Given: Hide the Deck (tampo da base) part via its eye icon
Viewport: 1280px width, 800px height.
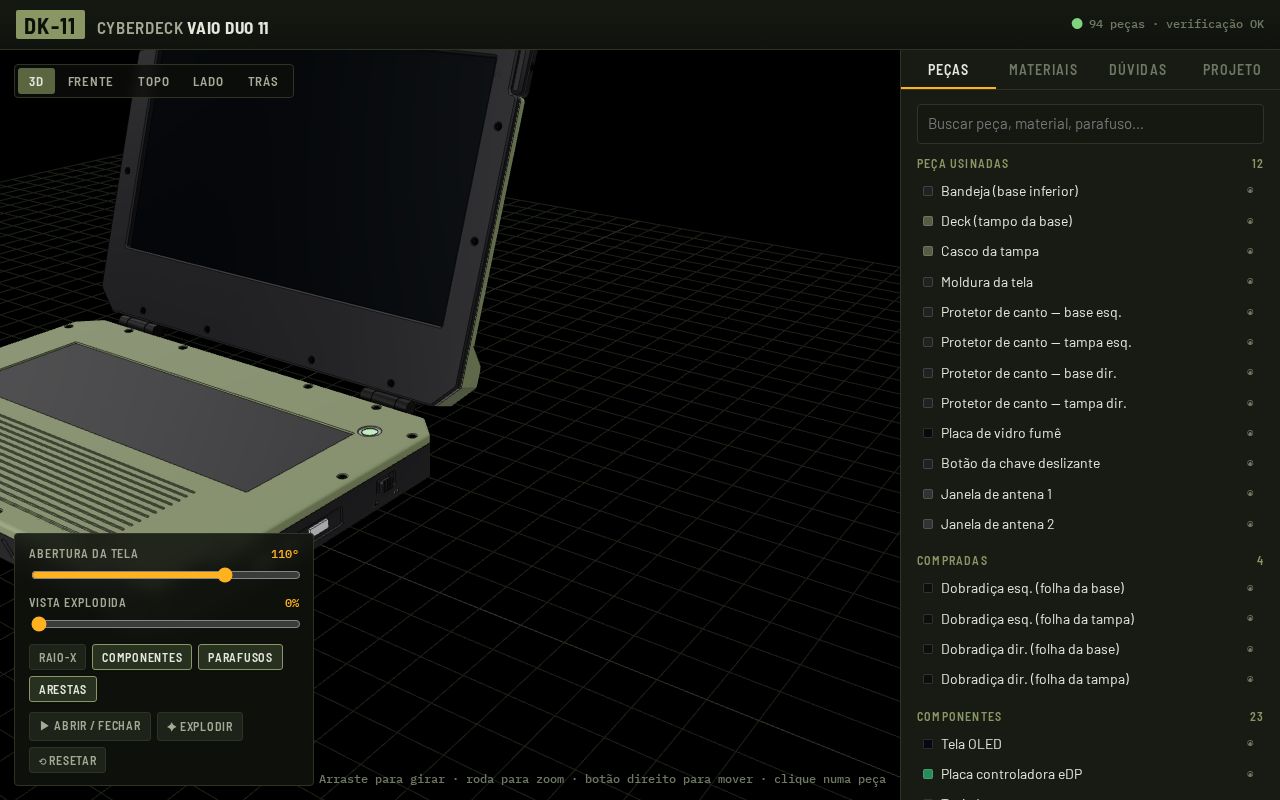Looking at the screenshot, I should coord(1250,221).
